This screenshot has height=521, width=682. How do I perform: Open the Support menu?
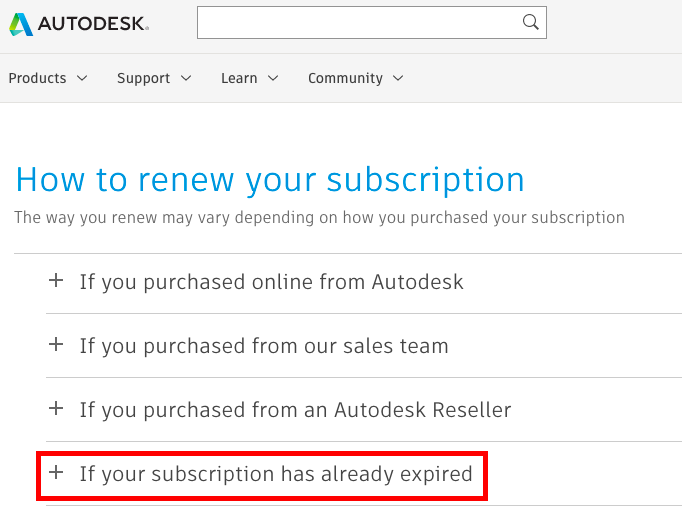tap(144, 78)
